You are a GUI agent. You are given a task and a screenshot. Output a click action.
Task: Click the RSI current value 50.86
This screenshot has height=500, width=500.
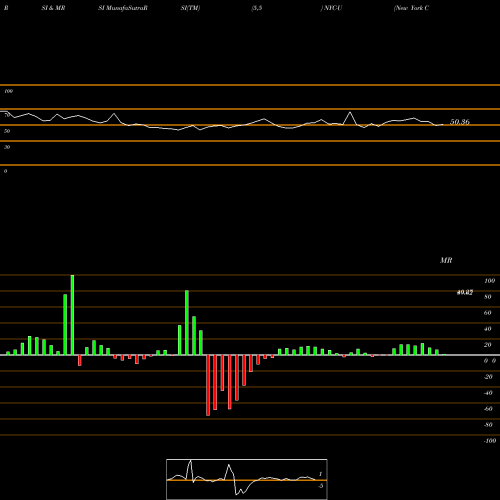tap(460, 122)
